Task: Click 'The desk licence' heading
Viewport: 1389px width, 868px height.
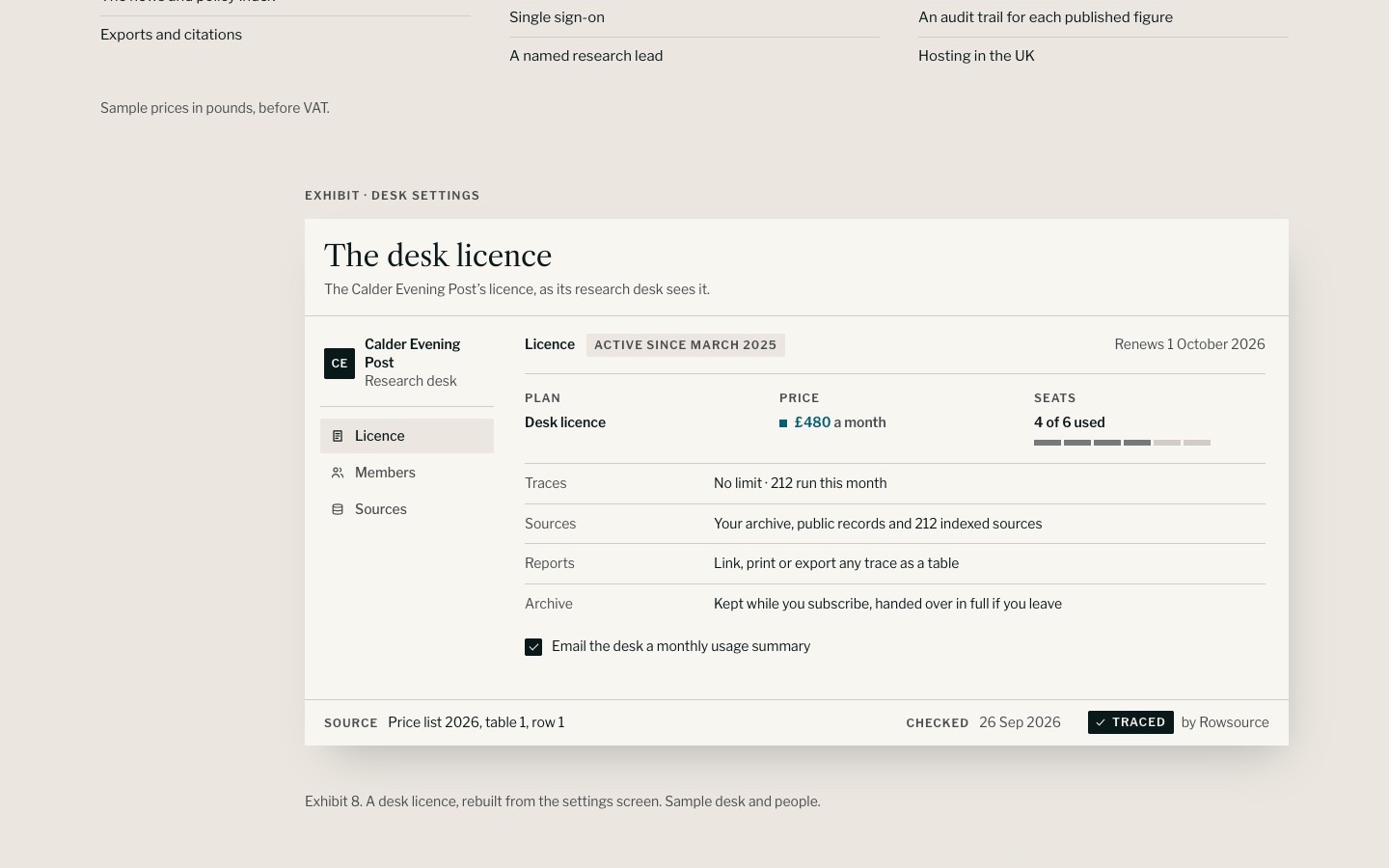Action: pyautogui.click(x=438, y=256)
